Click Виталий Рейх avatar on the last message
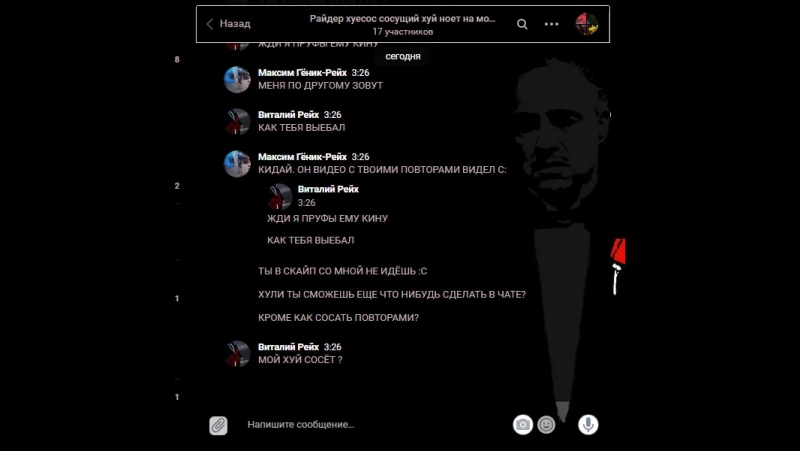The height and width of the screenshot is (451, 800). [237, 354]
